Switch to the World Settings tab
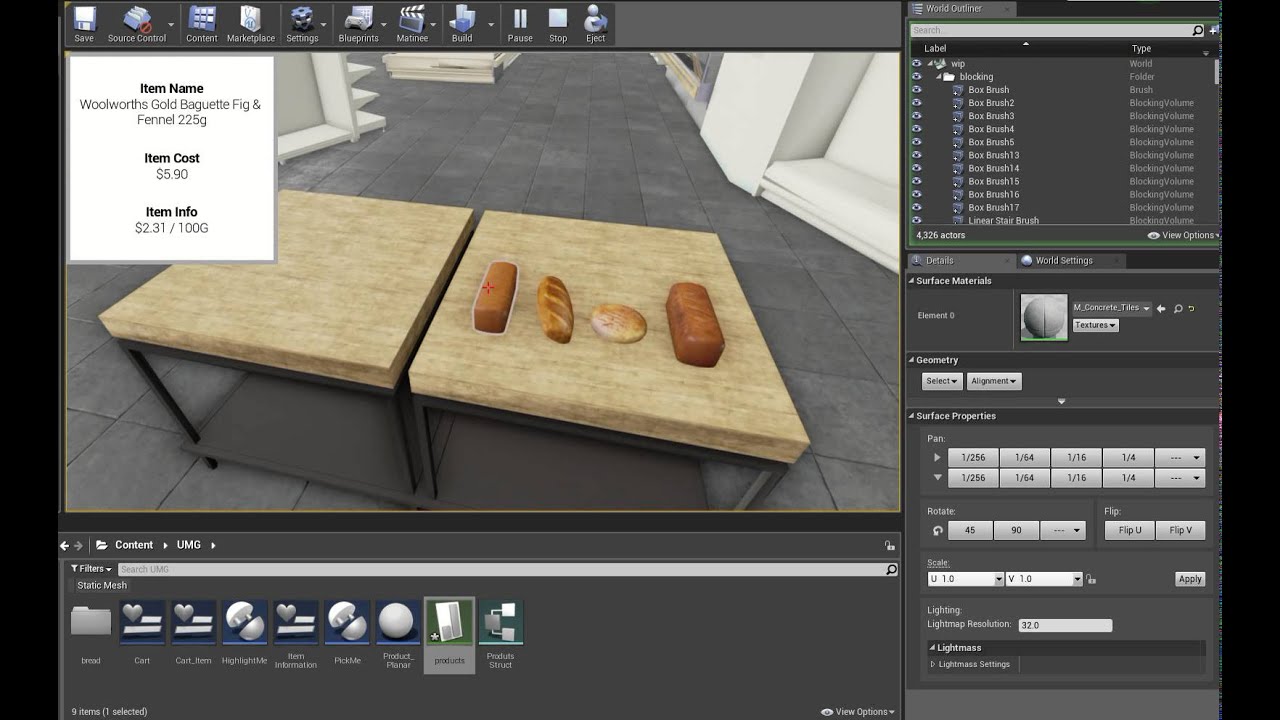Image resolution: width=1280 pixels, height=720 pixels. 1063,261
